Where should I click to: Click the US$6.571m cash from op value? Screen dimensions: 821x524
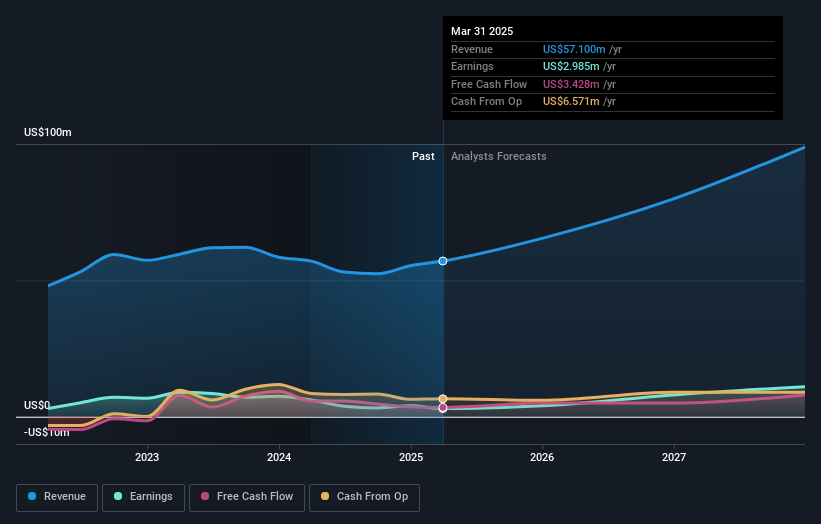click(x=571, y=102)
